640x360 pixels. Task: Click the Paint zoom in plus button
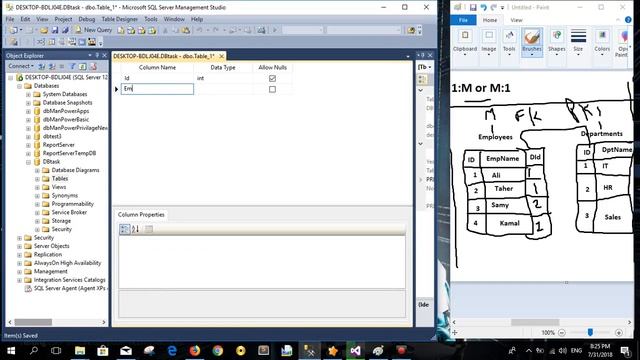pyautogui.click(x=619, y=333)
